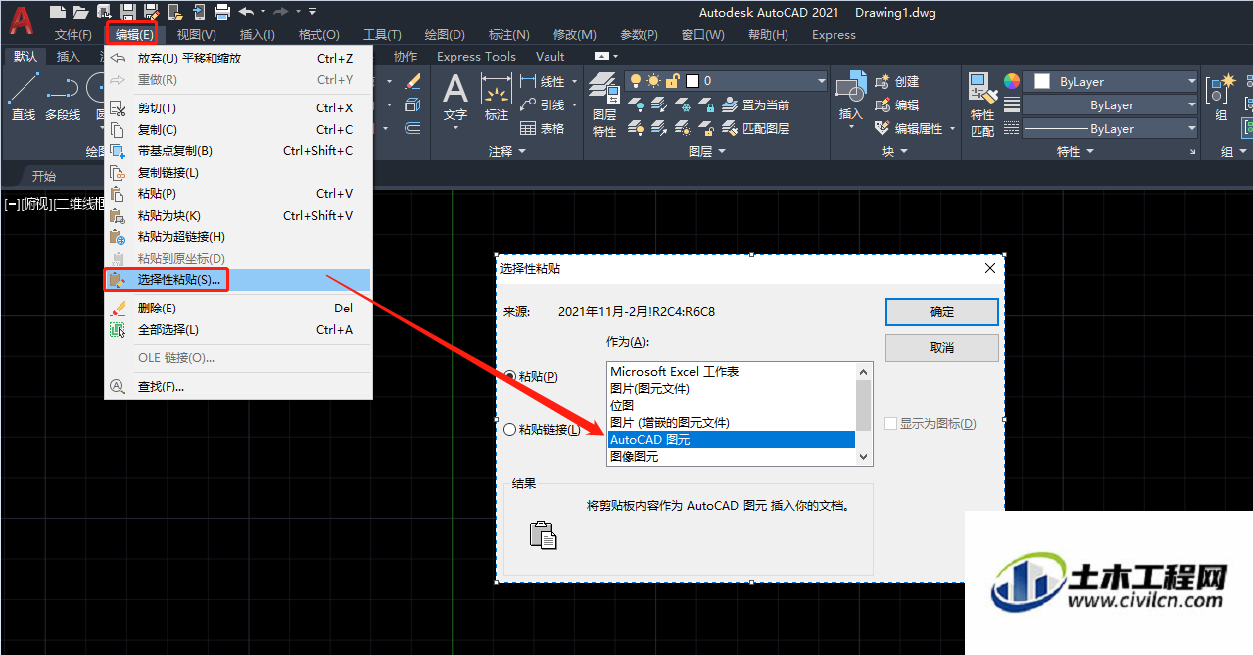Expand the 图层 panel title arrow

click(723, 152)
